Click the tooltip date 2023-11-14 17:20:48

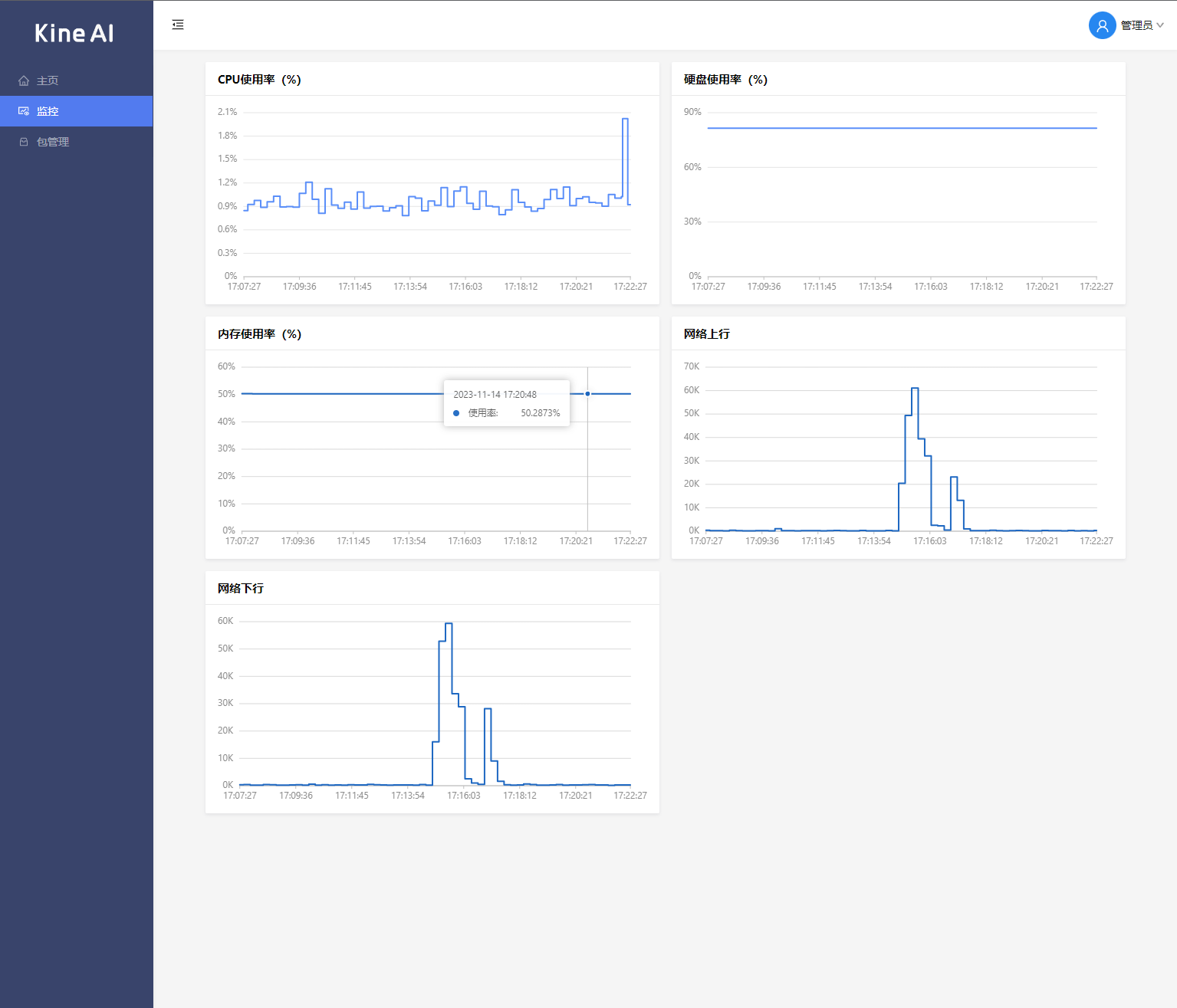coord(495,395)
